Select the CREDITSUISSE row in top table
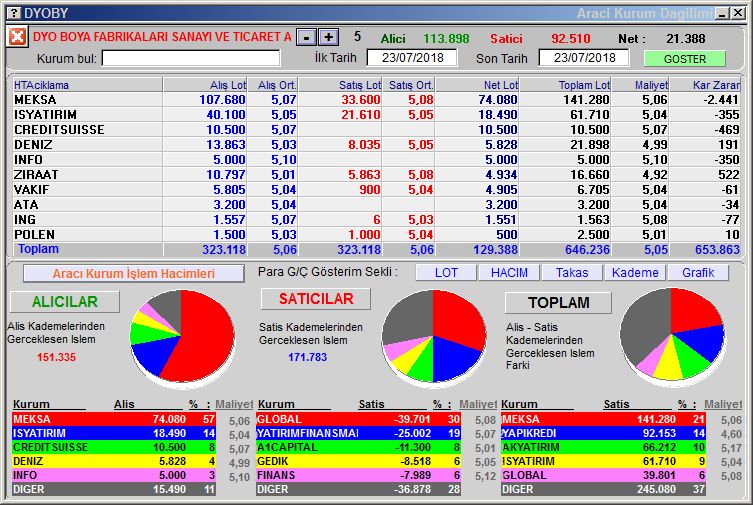 [x=376, y=130]
